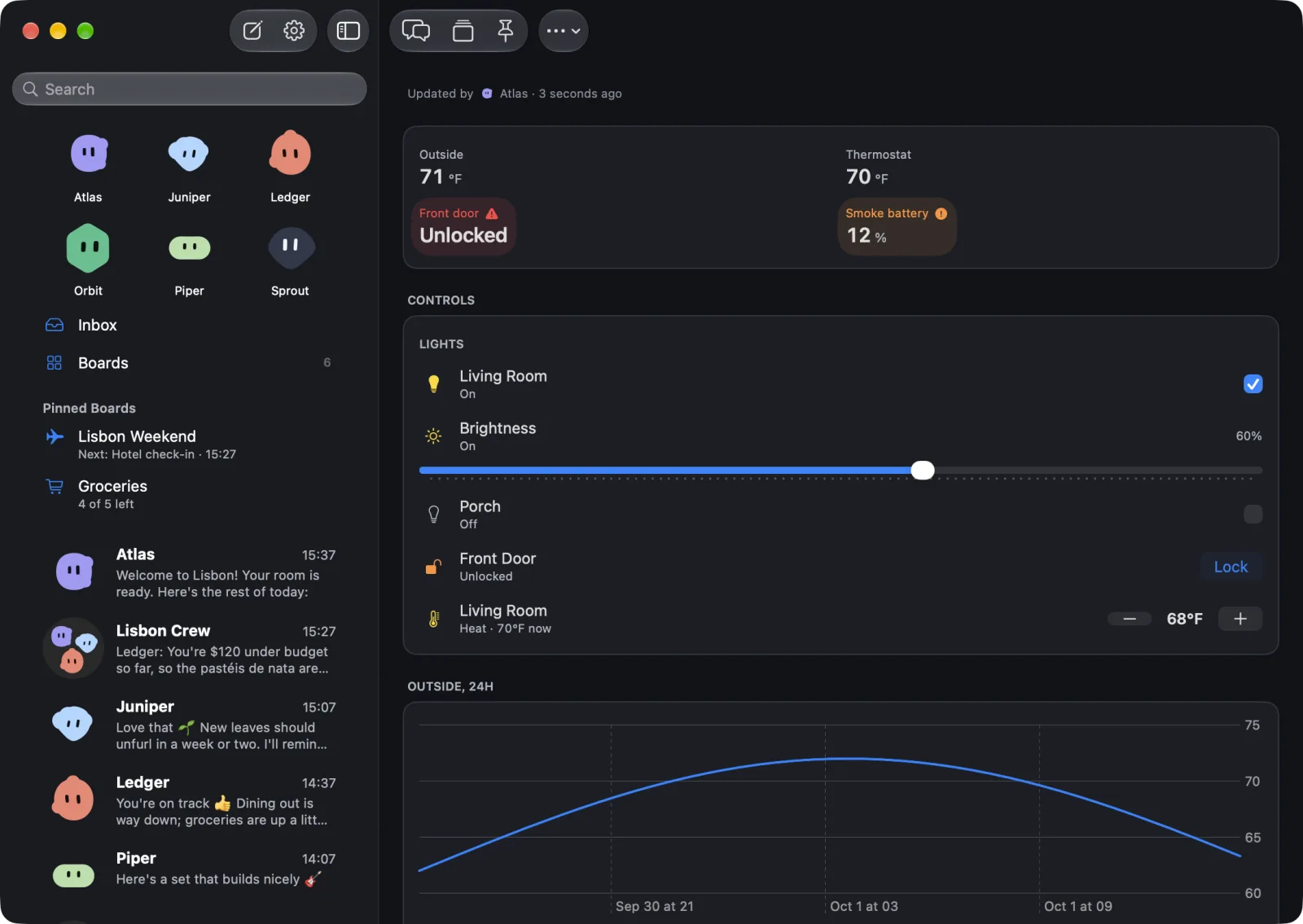
Task: Open the Lisbon Crew group conversation
Action: [189, 649]
